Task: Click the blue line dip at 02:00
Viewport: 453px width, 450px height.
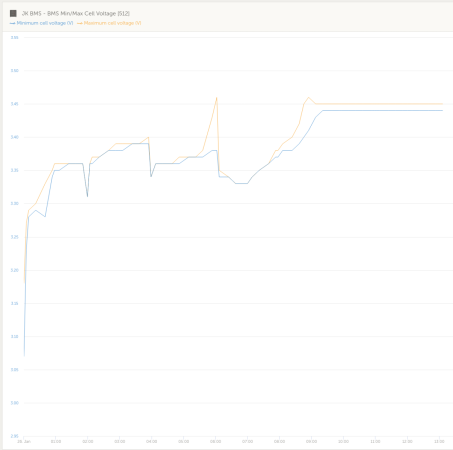Action: tap(87, 196)
